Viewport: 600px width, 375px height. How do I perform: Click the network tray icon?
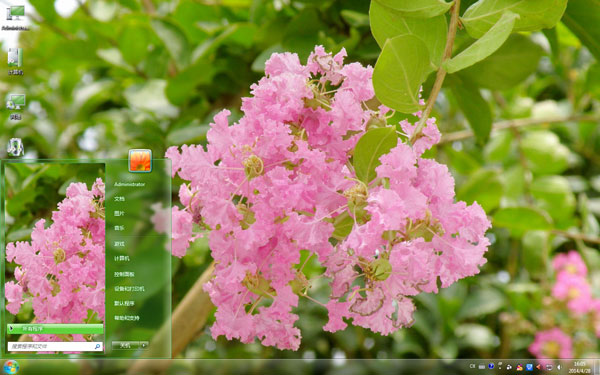click(509, 367)
